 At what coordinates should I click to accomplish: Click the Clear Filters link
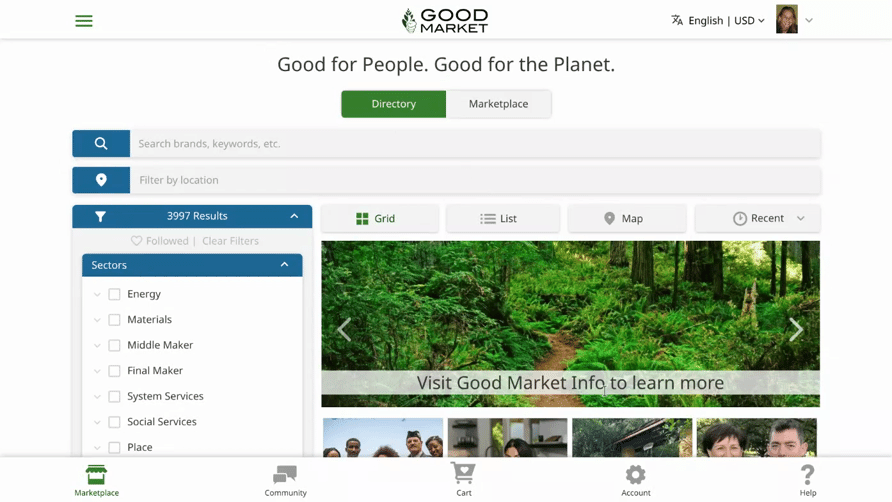[x=230, y=241]
